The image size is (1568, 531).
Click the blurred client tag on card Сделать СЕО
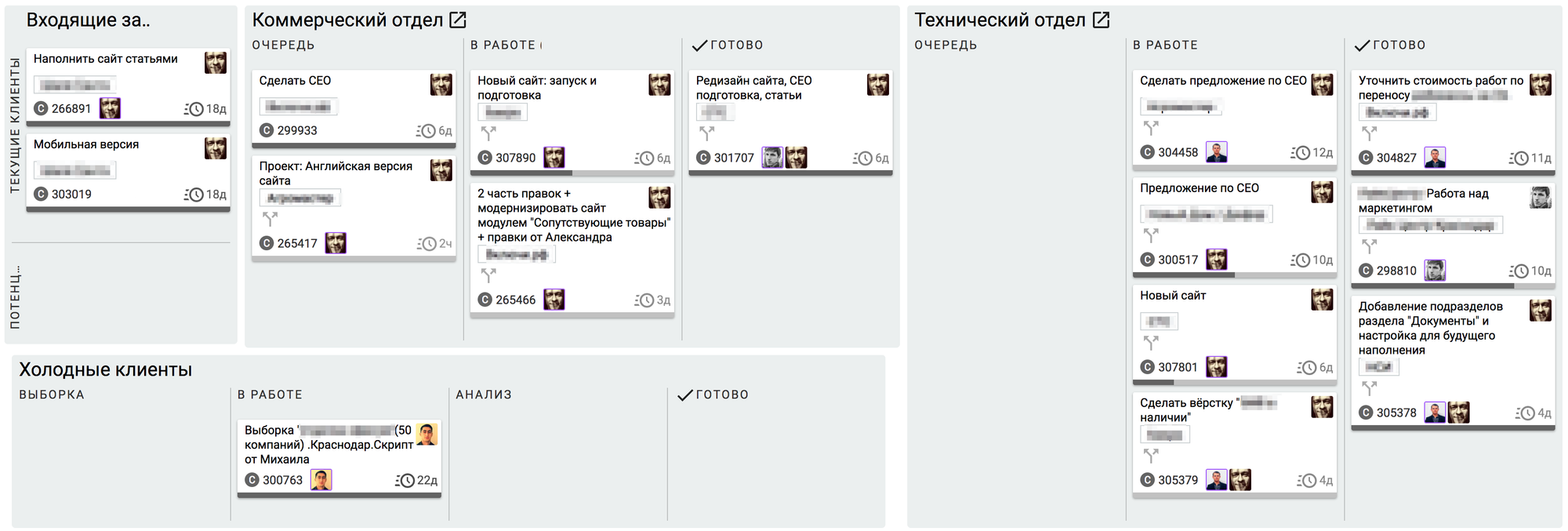[298, 107]
